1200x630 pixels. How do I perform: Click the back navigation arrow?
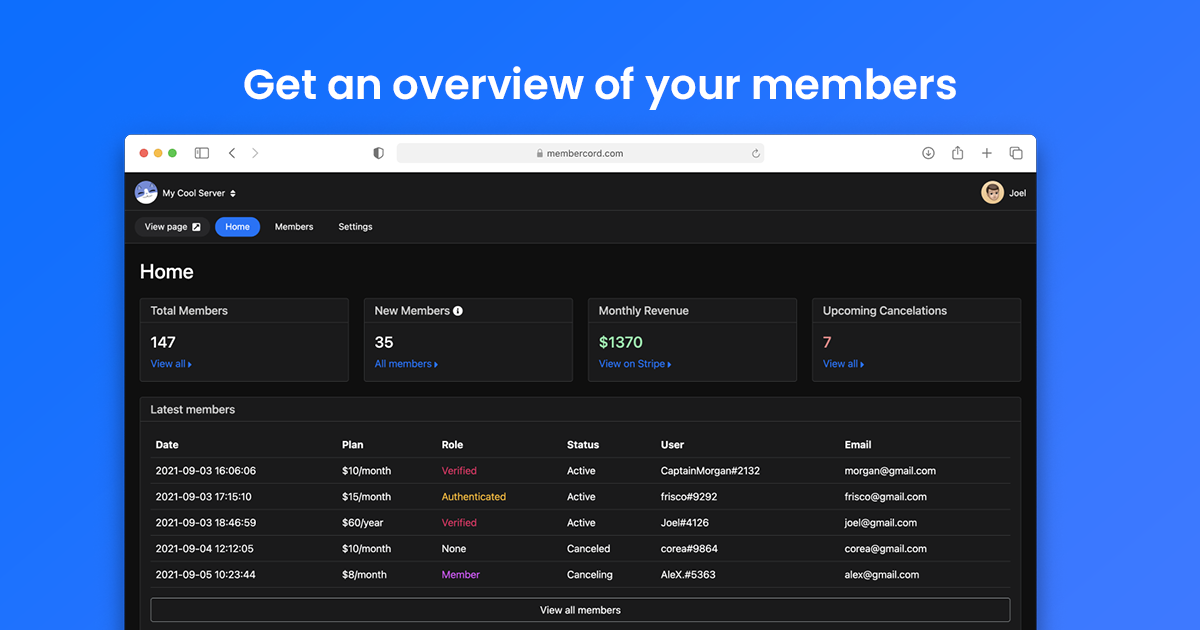tap(232, 153)
